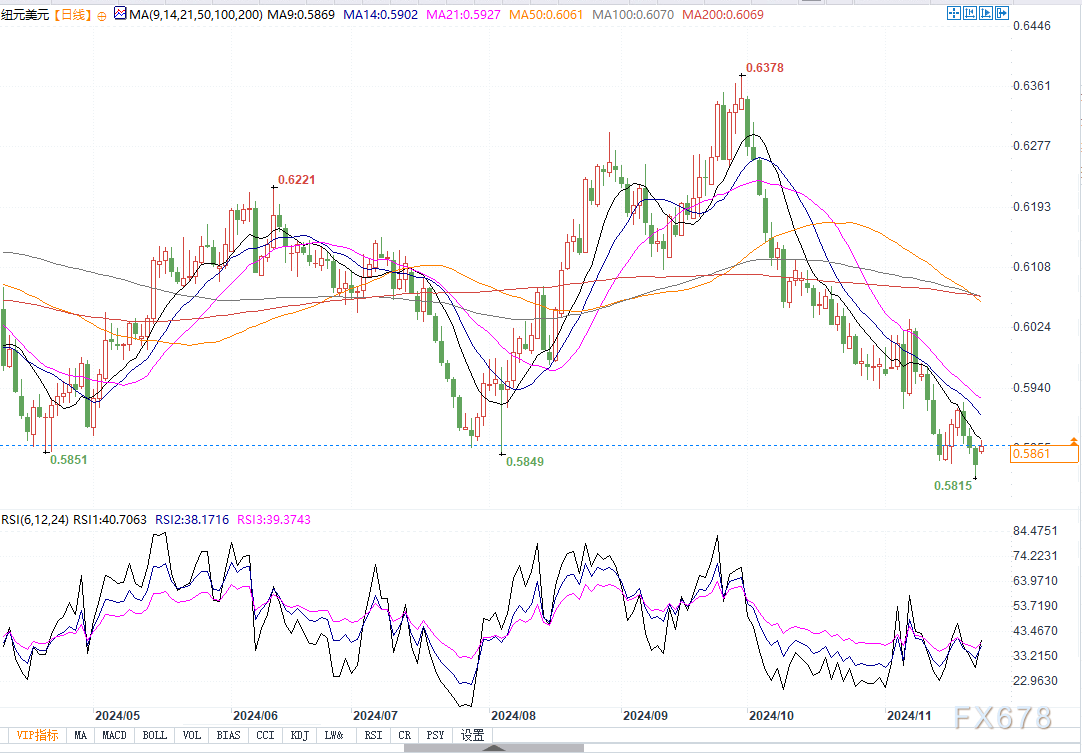Click the current price label 0.5861
The image size is (1082, 753).
(x=1043, y=454)
